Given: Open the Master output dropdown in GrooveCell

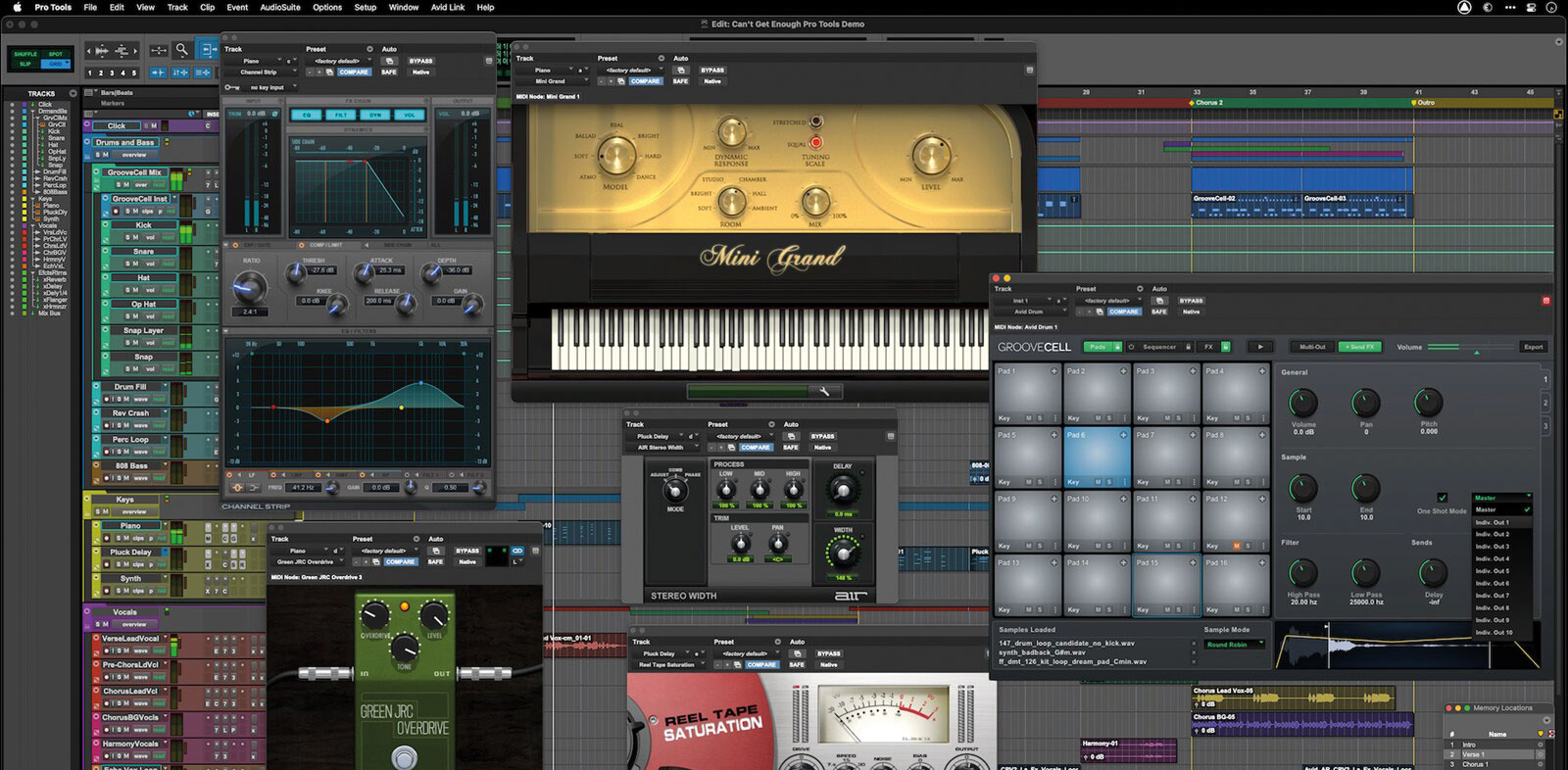Looking at the screenshot, I should click(1501, 498).
